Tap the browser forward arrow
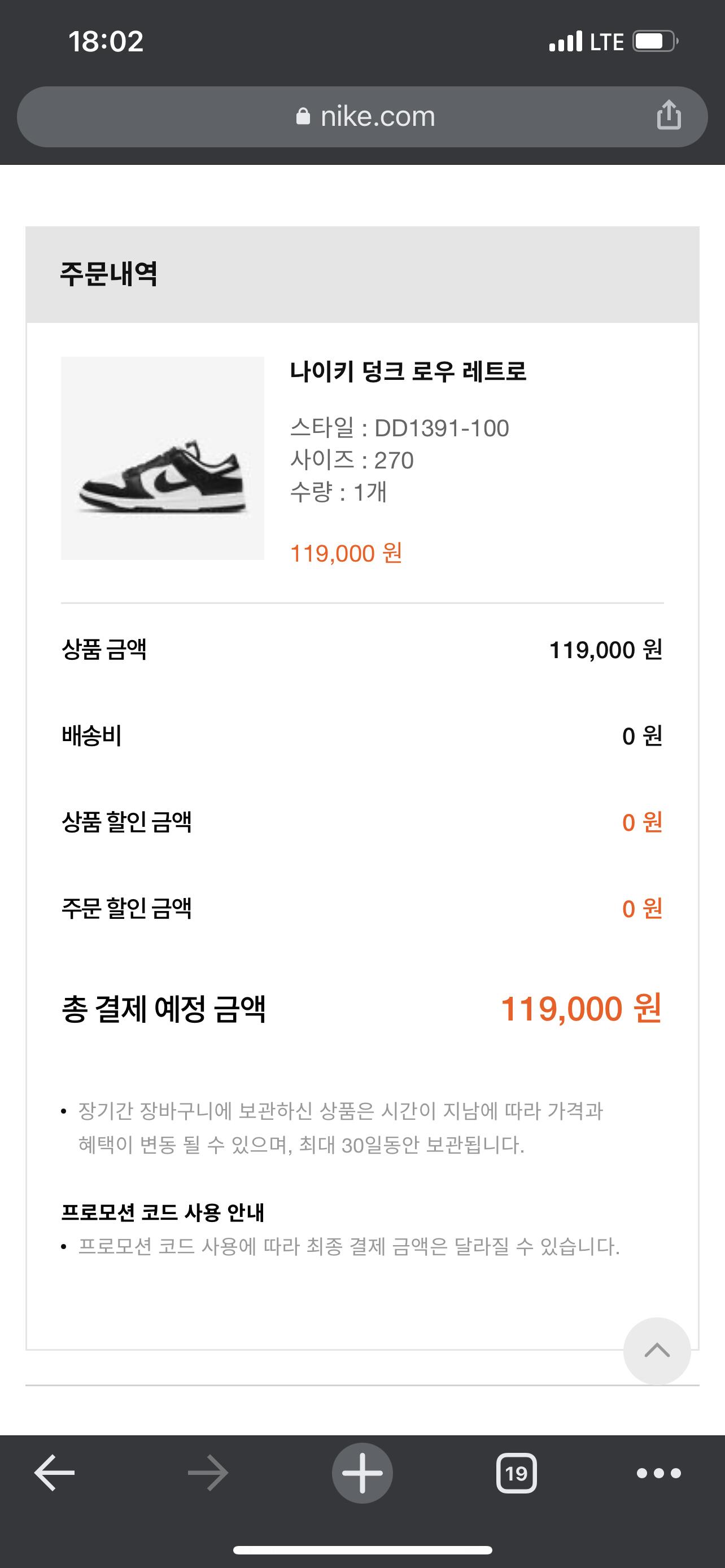Screen dimensions: 725x1568 click(208, 1473)
